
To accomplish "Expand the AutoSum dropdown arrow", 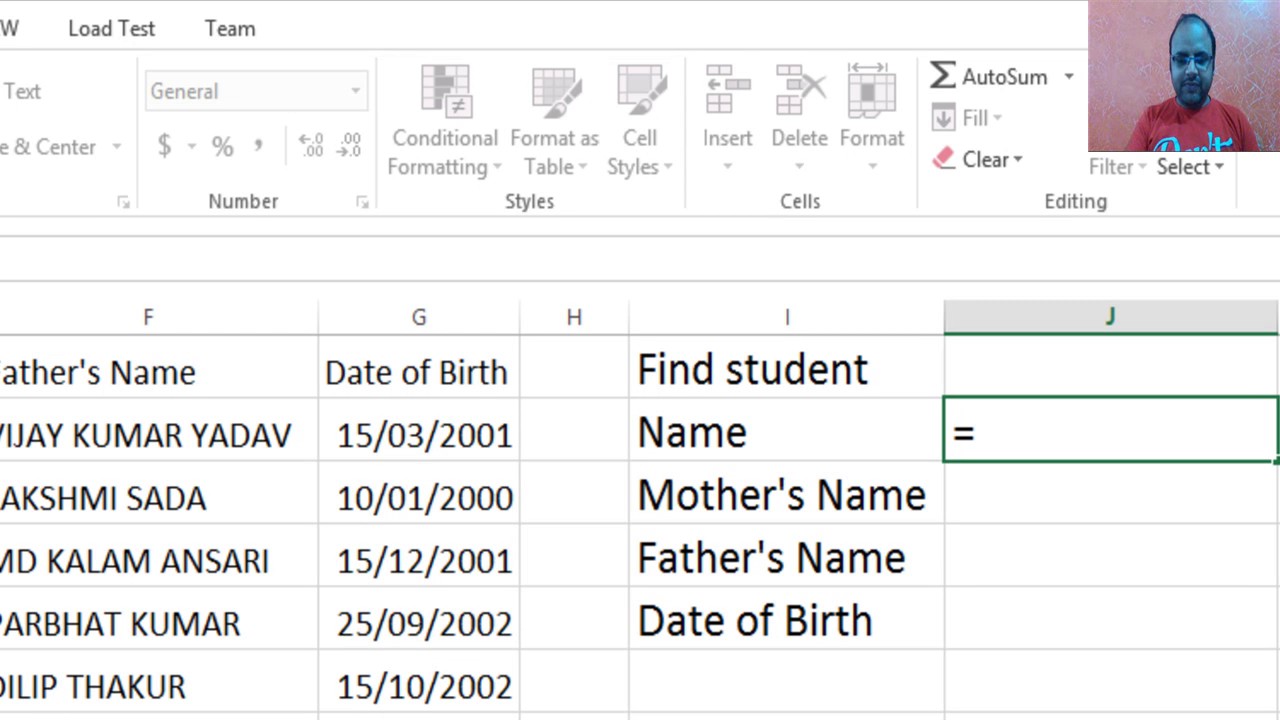I will [x=1068, y=77].
